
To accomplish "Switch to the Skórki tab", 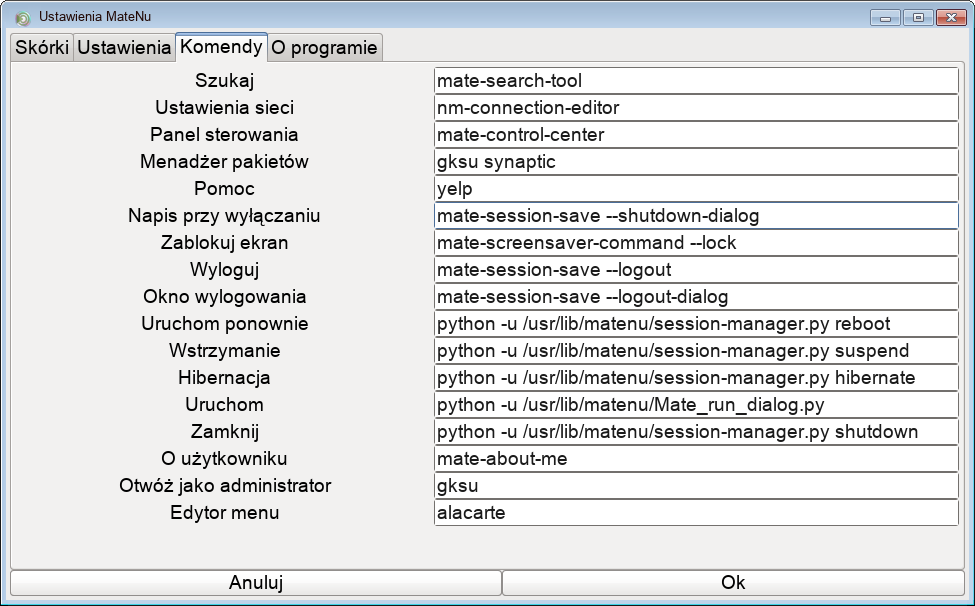I will 42,48.
